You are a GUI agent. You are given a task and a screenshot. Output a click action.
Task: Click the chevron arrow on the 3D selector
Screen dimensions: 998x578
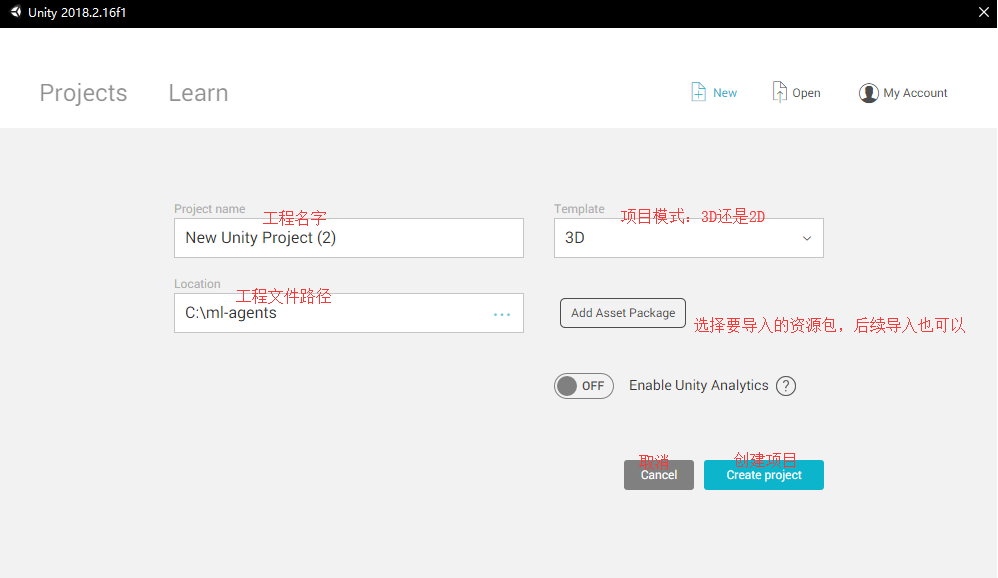806,238
